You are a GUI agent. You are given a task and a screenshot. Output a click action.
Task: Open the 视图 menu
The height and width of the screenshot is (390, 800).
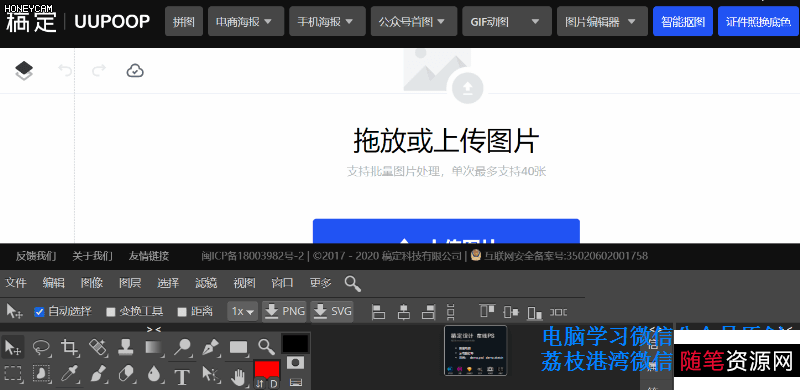tap(244, 283)
